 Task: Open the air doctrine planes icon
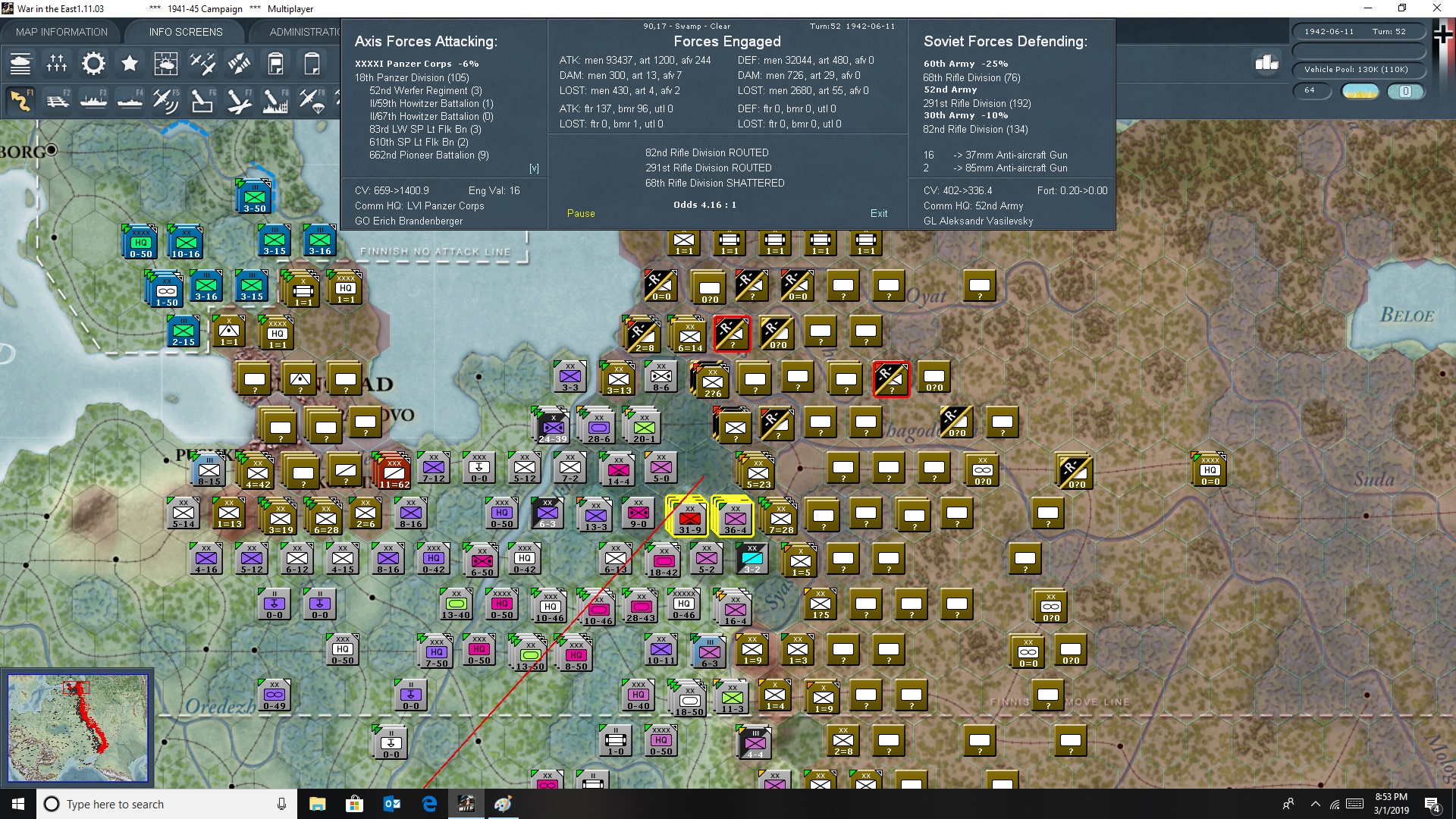(202, 64)
